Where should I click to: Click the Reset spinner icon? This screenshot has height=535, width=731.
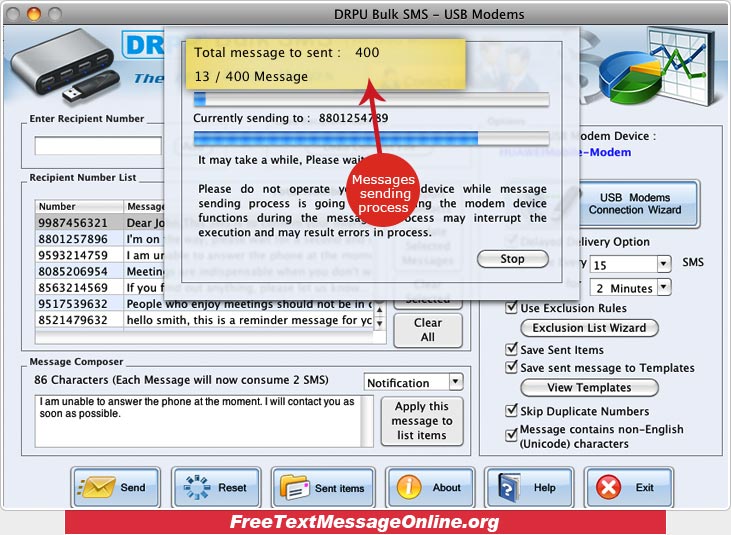pyautogui.click(x=197, y=487)
